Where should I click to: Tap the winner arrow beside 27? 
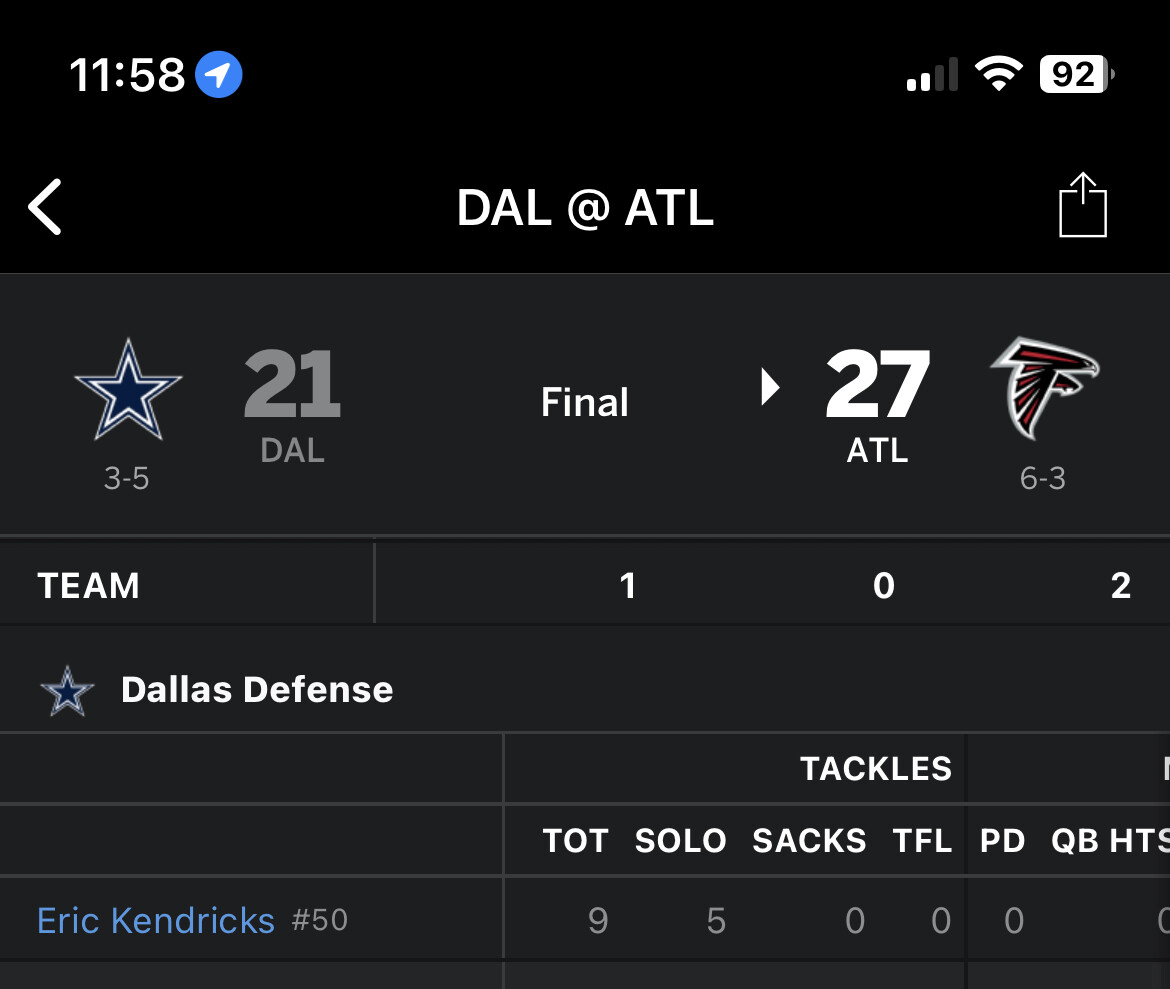pos(769,387)
